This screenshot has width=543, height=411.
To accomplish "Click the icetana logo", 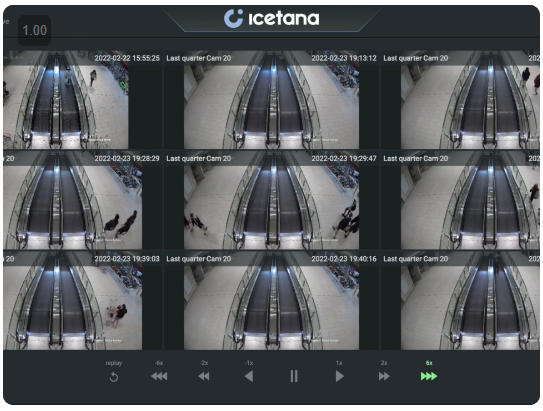I will [x=272, y=18].
